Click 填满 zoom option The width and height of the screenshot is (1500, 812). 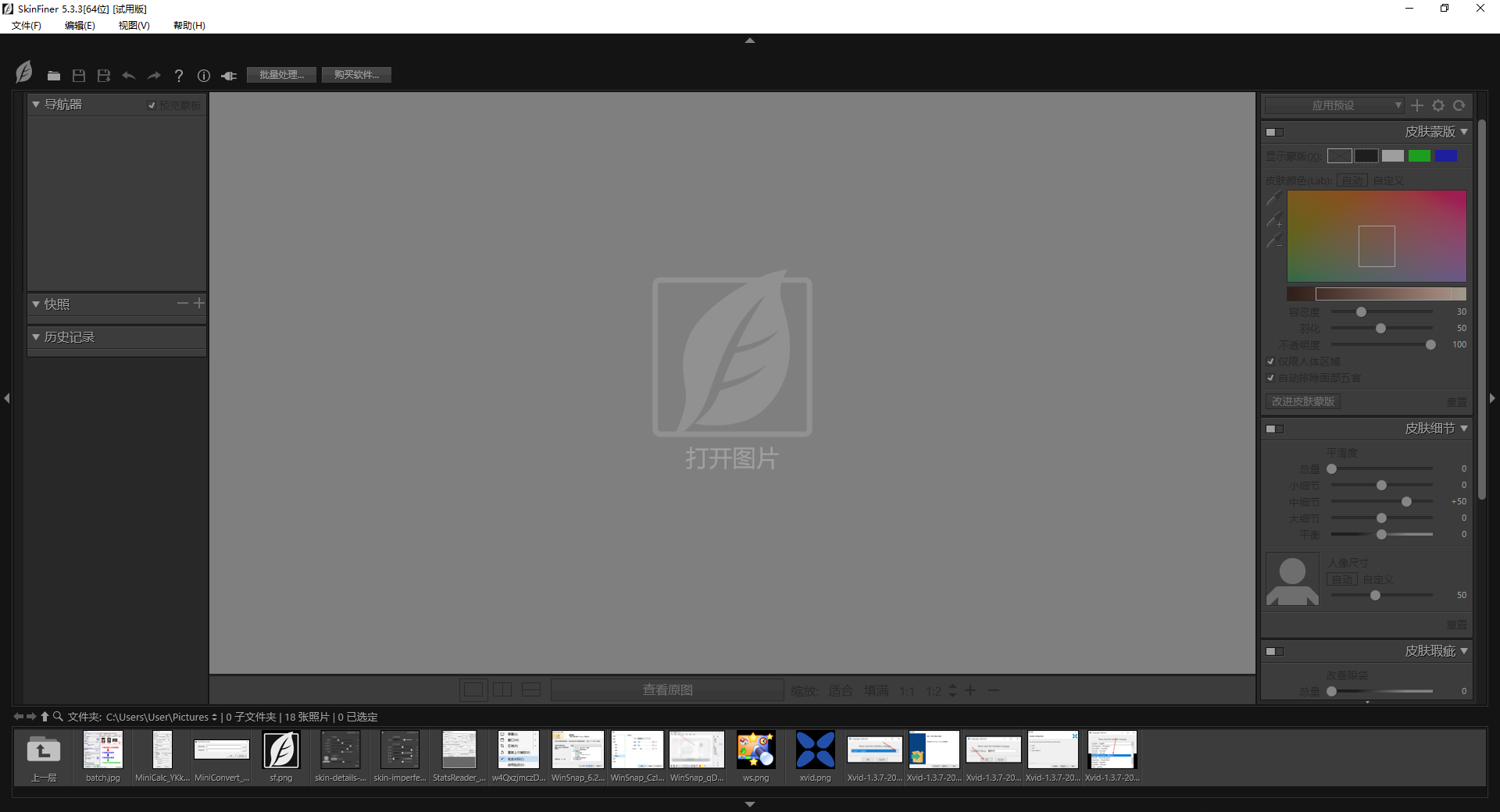tap(876, 690)
